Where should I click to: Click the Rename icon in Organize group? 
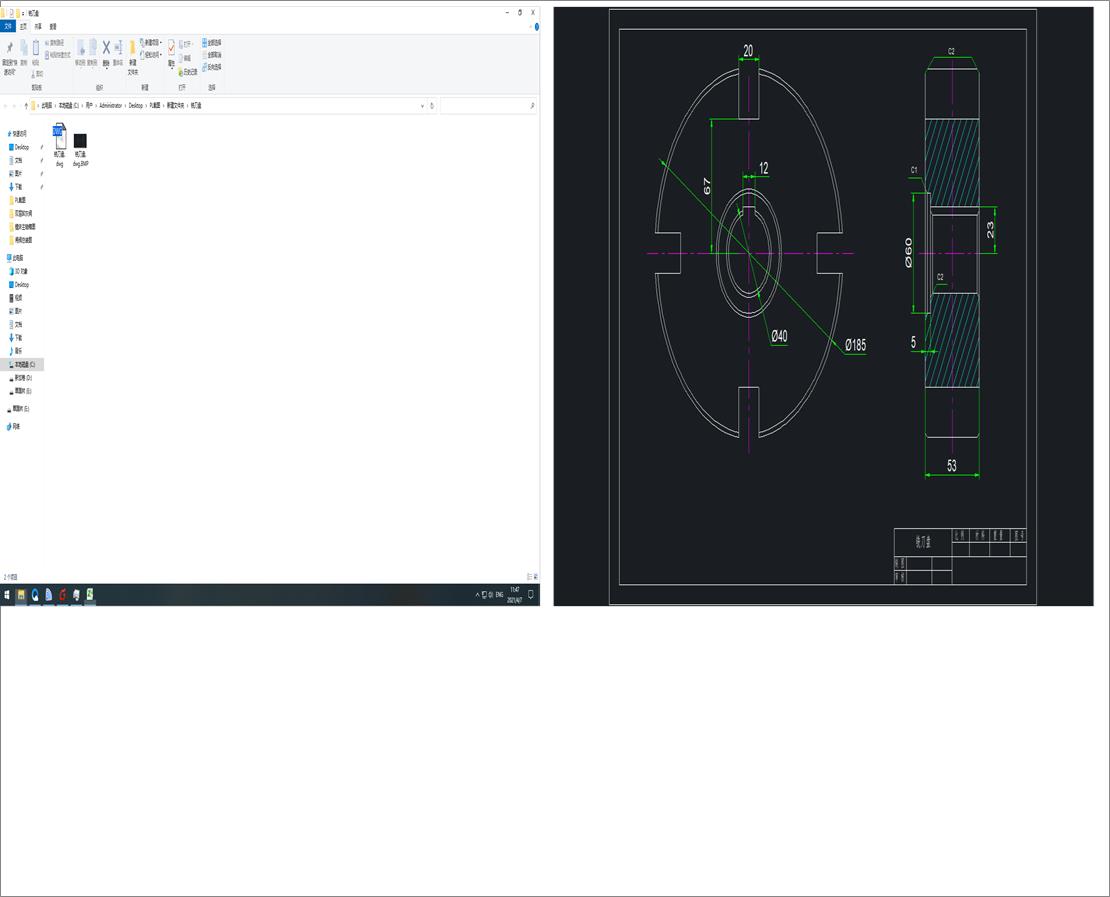pos(118,53)
